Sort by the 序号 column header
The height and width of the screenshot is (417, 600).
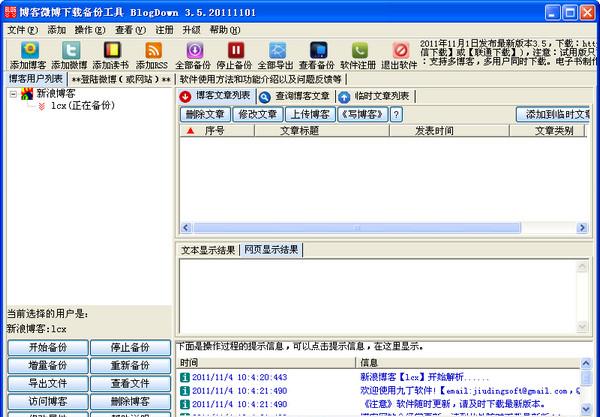[217, 131]
